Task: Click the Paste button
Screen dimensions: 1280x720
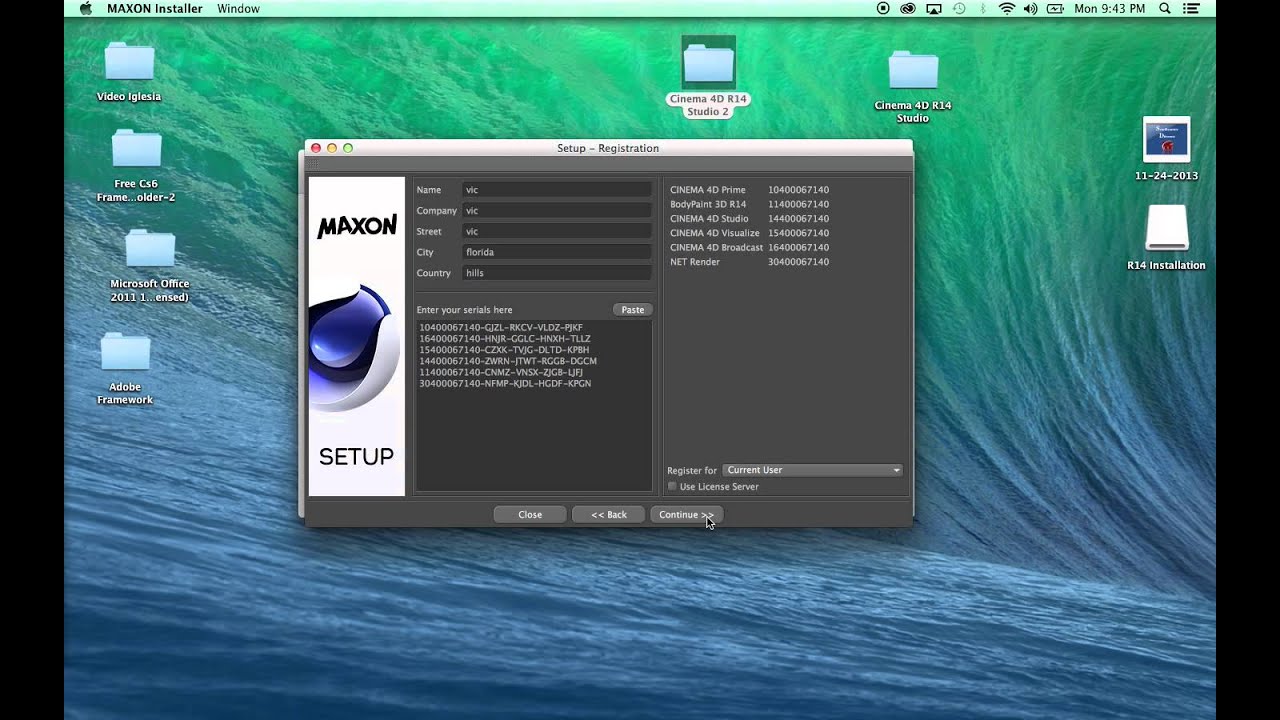Action: tap(632, 310)
